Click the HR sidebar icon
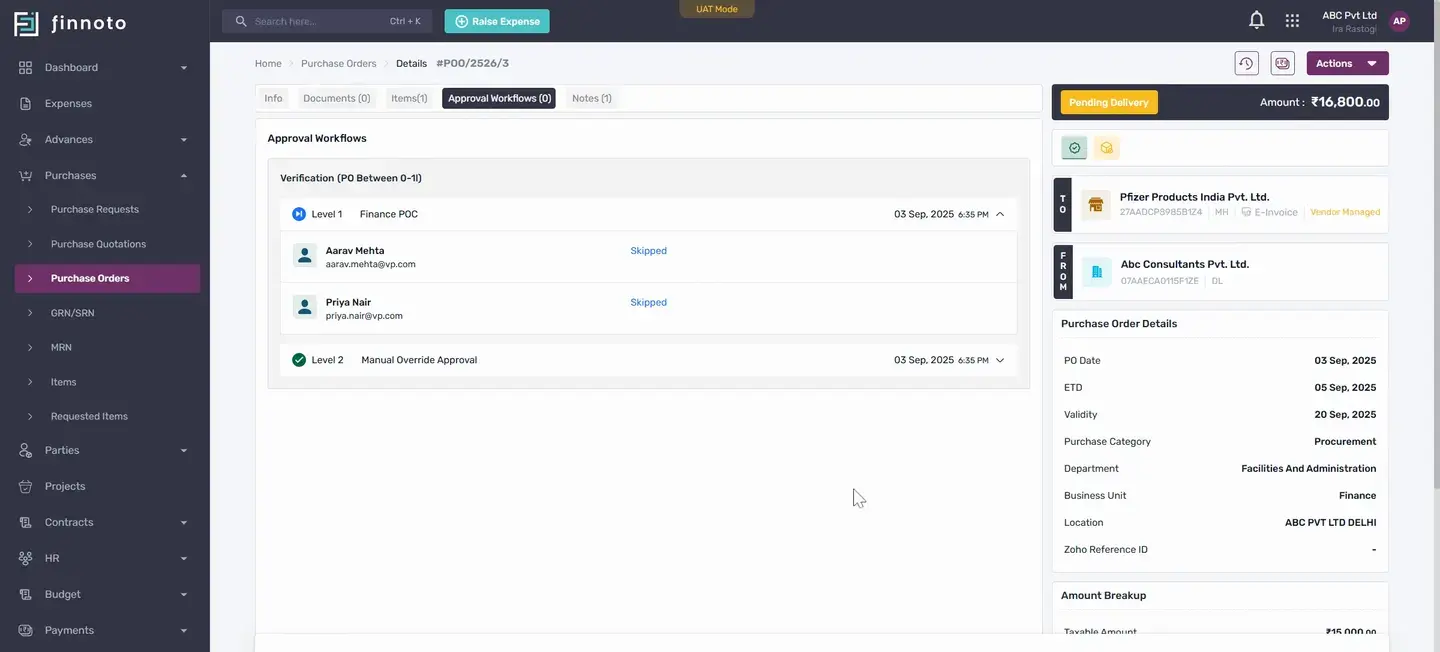The height and width of the screenshot is (652, 1440). tap(26, 558)
